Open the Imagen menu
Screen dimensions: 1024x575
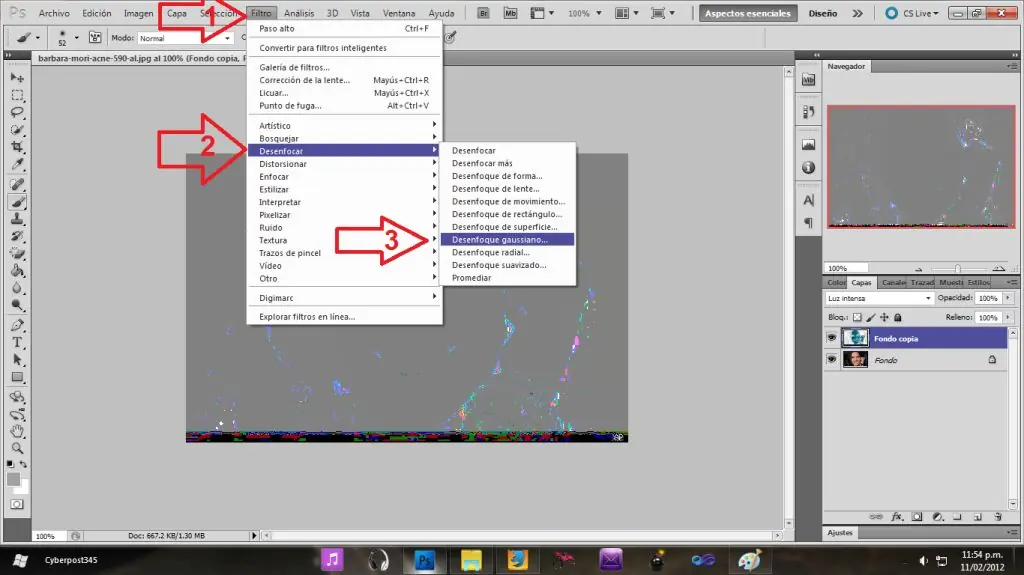point(138,13)
